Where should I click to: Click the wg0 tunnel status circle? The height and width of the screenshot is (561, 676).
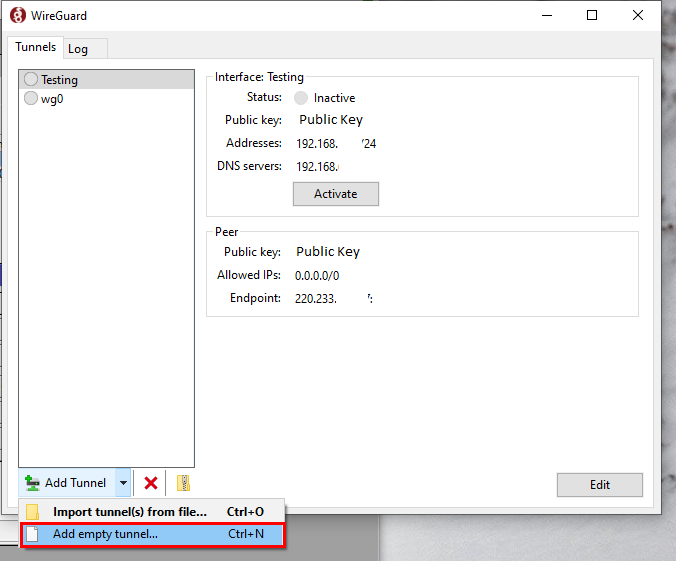[x=31, y=98]
